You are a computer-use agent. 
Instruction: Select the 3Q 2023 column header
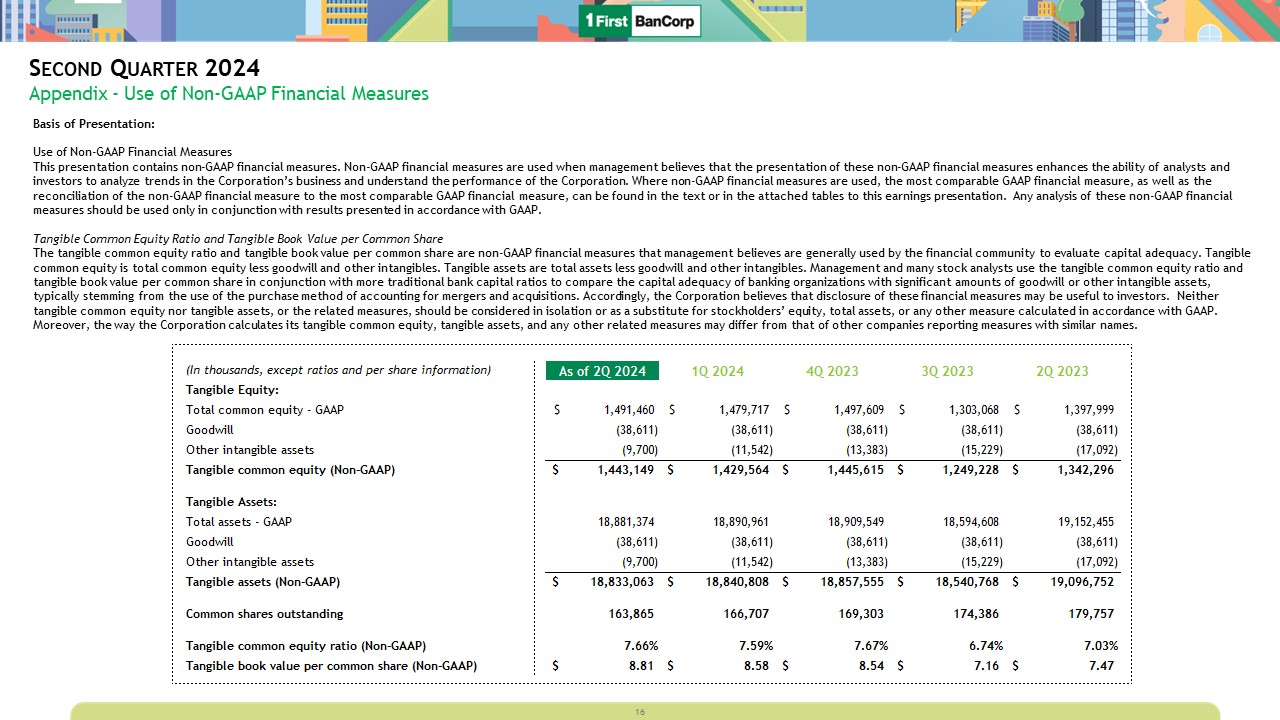(947, 371)
